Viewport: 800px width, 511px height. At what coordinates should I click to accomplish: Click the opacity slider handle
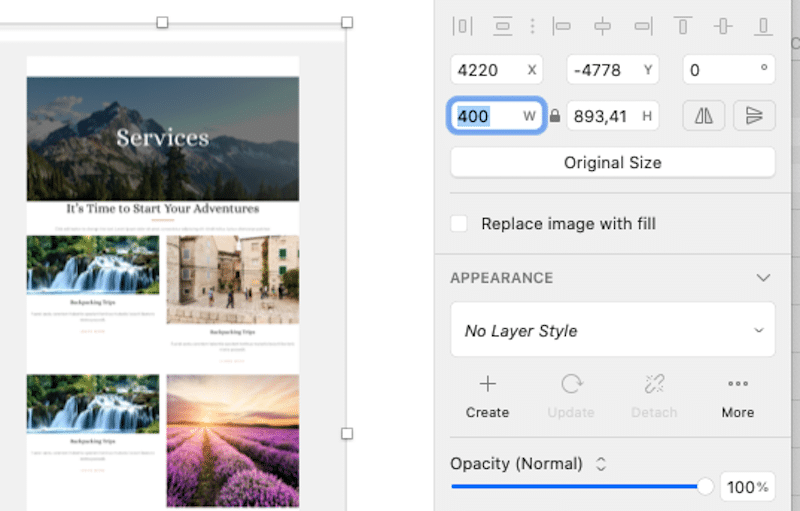tap(705, 487)
